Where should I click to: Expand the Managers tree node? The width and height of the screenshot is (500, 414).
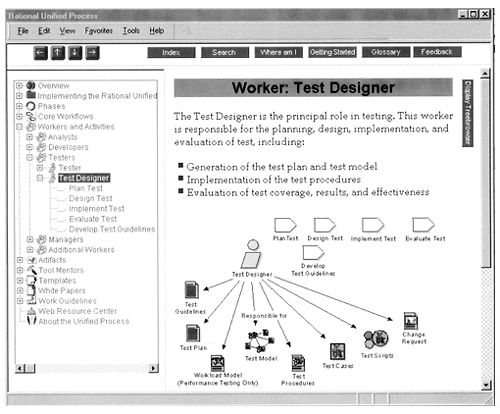pyautogui.click(x=30, y=239)
